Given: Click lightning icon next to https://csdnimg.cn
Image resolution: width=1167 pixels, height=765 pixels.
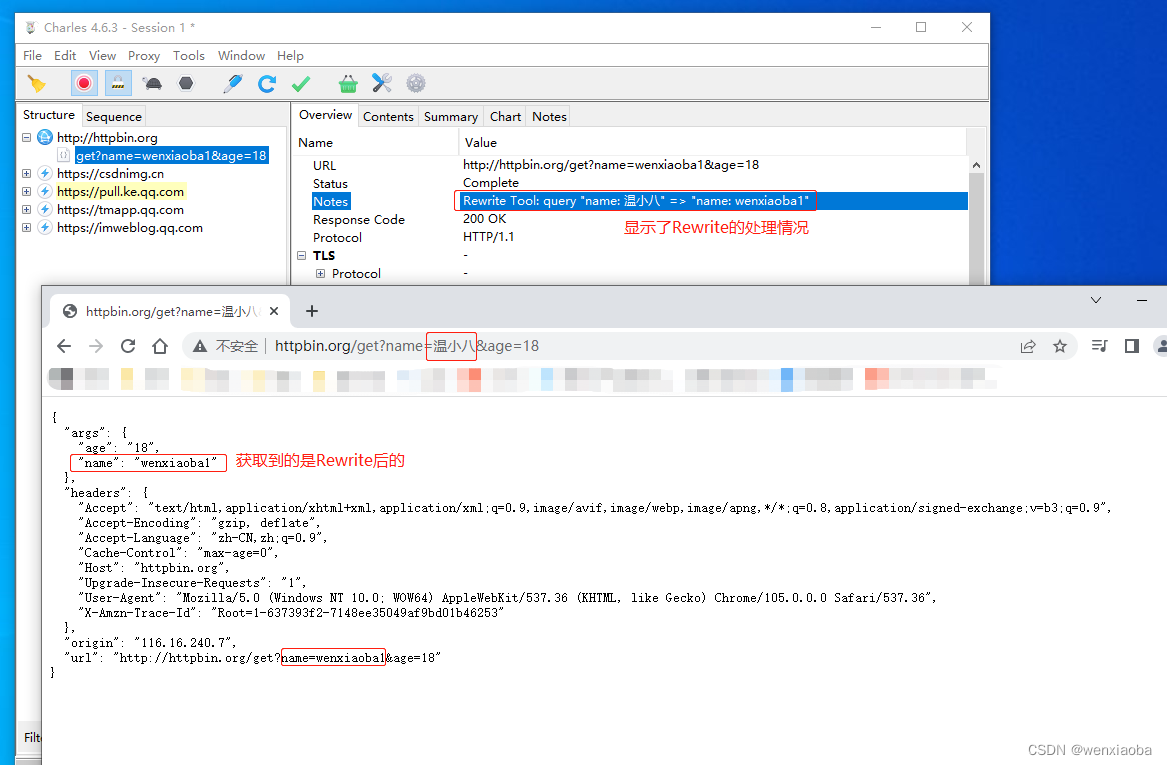Looking at the screenshot, I should [x=45, y=173].
